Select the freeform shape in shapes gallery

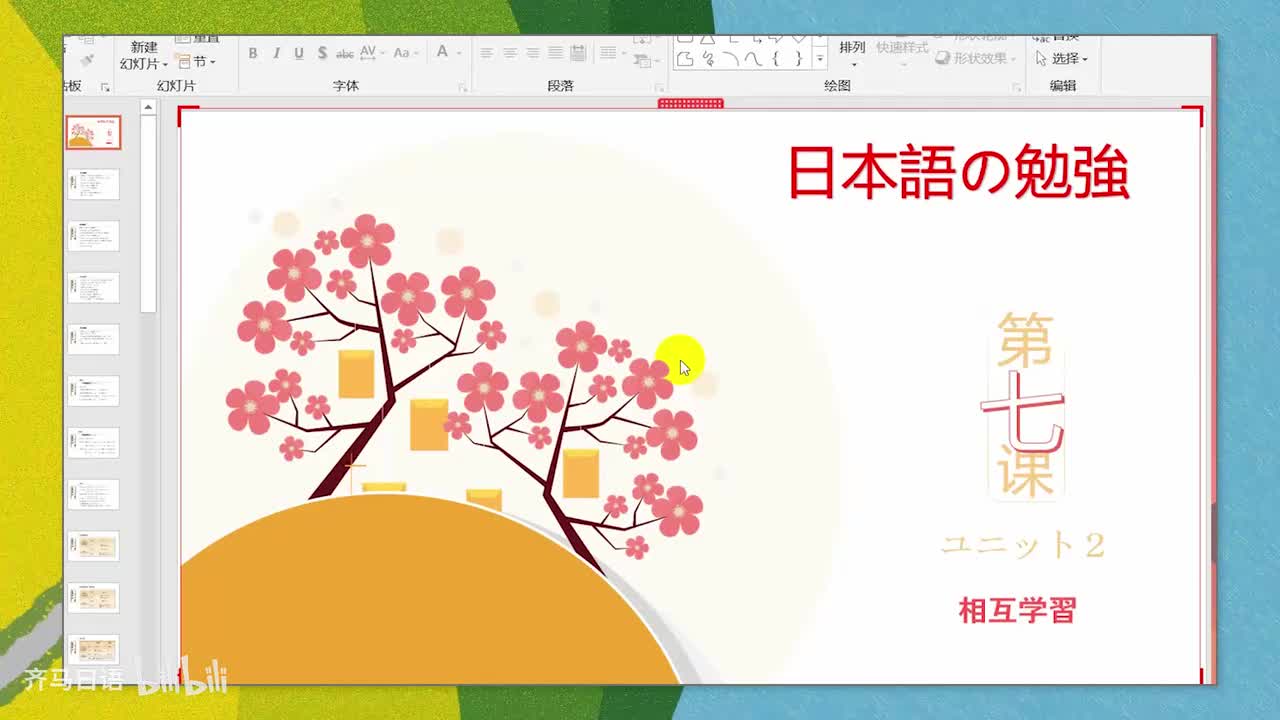[x=684, y=59]
